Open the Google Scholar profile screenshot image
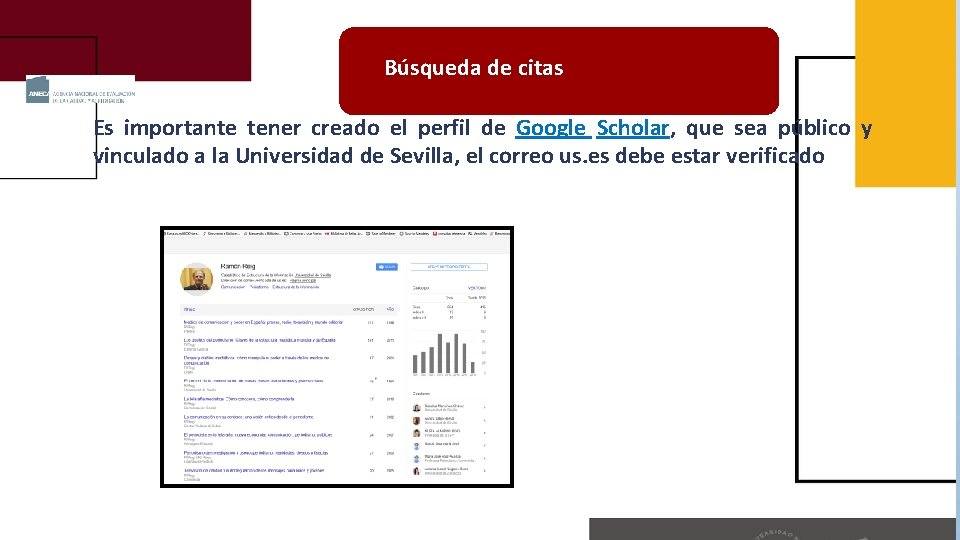The image size is (960, 540). 337,357
